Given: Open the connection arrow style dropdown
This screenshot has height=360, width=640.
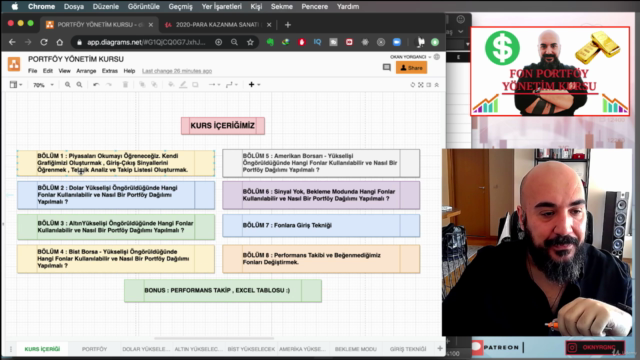Looking at the screenshot, I should pos(214,85).
